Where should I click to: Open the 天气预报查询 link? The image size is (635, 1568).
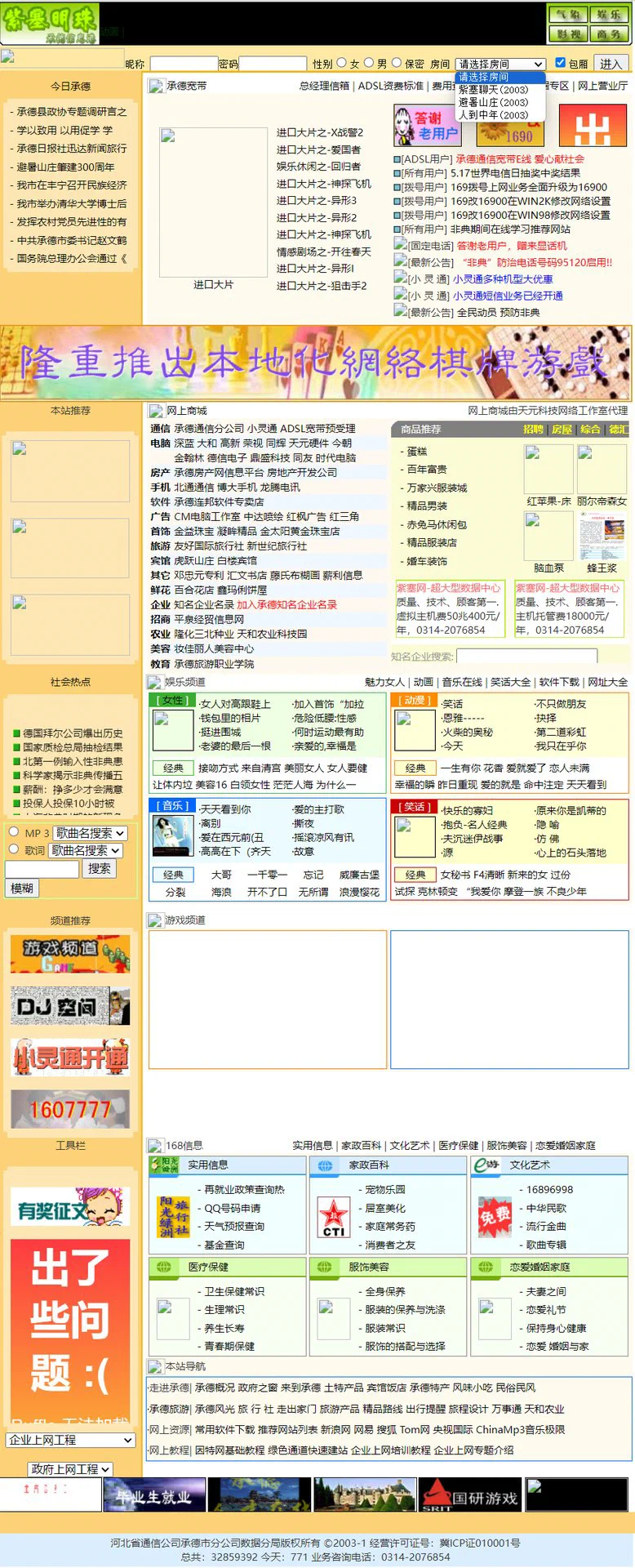[x=233, y=1227]
